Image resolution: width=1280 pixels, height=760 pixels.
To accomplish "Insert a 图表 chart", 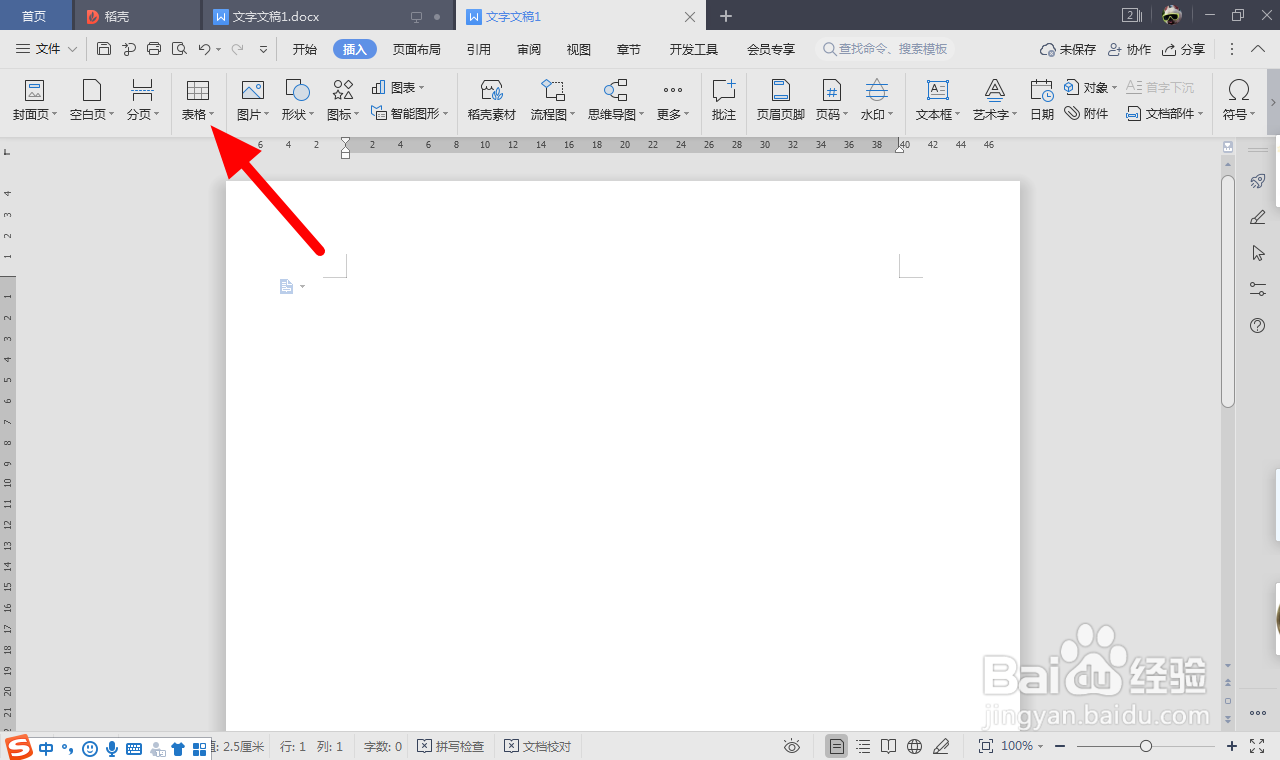I will pos(398,88).
